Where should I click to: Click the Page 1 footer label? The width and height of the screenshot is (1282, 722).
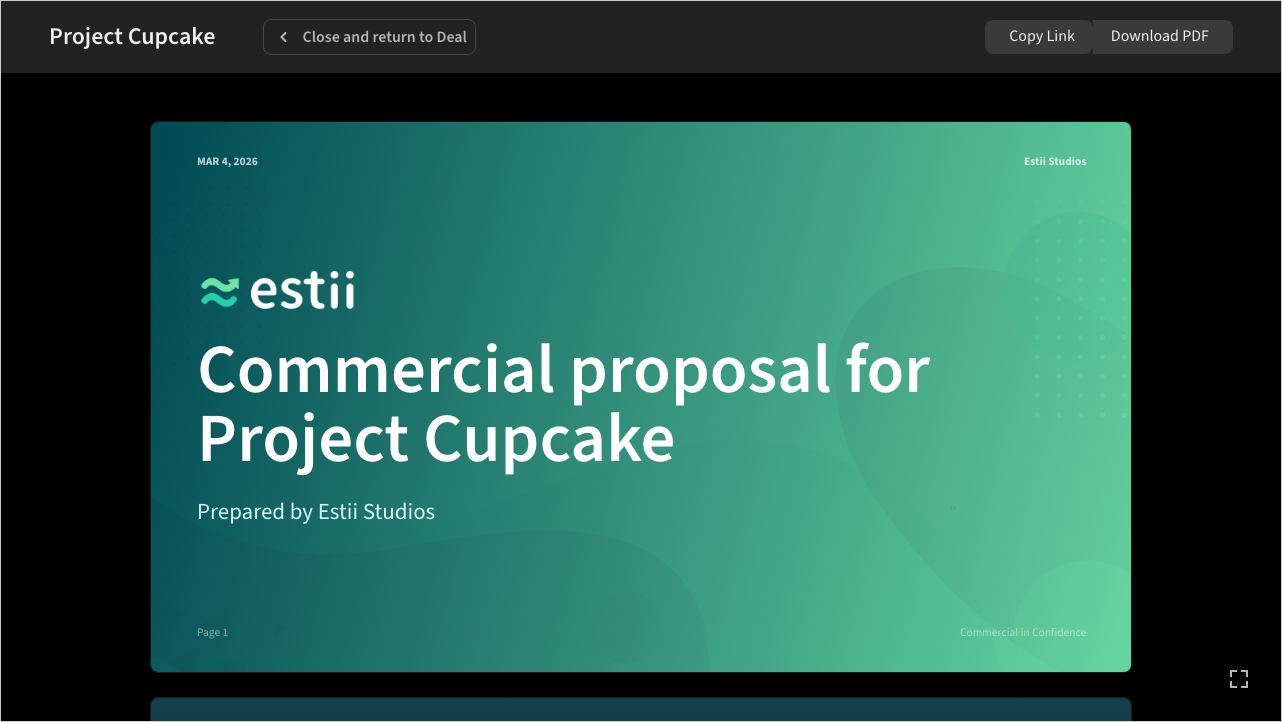tap(212, 632)
